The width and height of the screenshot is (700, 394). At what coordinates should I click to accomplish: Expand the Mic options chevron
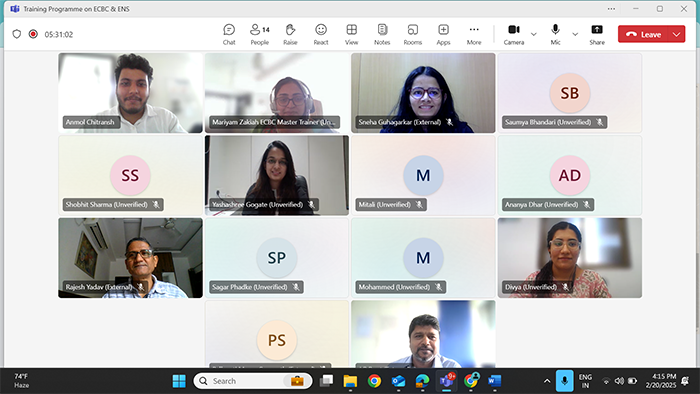click(x=575, y=34)
